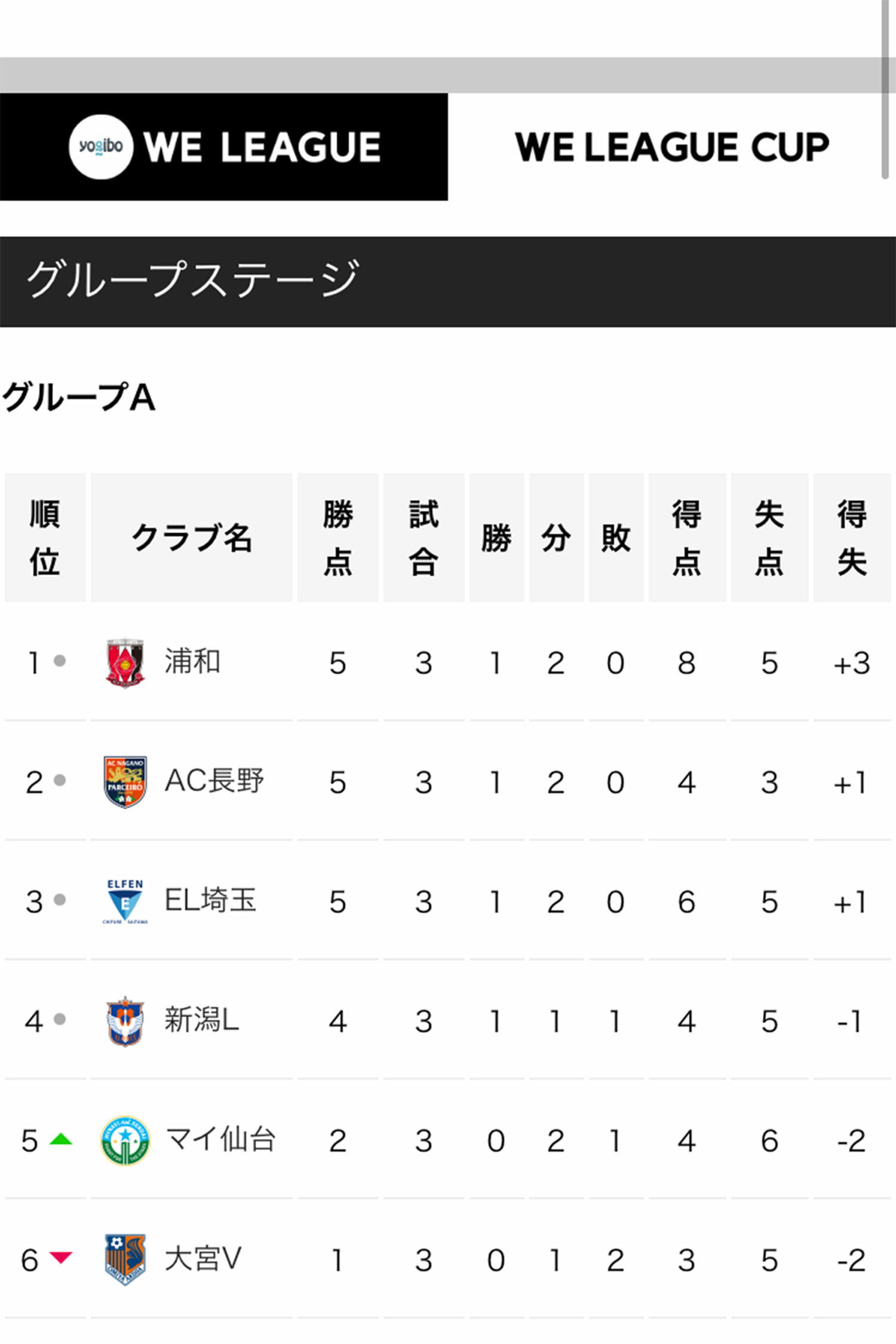Open the 浦和 club name link
The height and width of the screenshot is (1344, 896).
point(192,662)
